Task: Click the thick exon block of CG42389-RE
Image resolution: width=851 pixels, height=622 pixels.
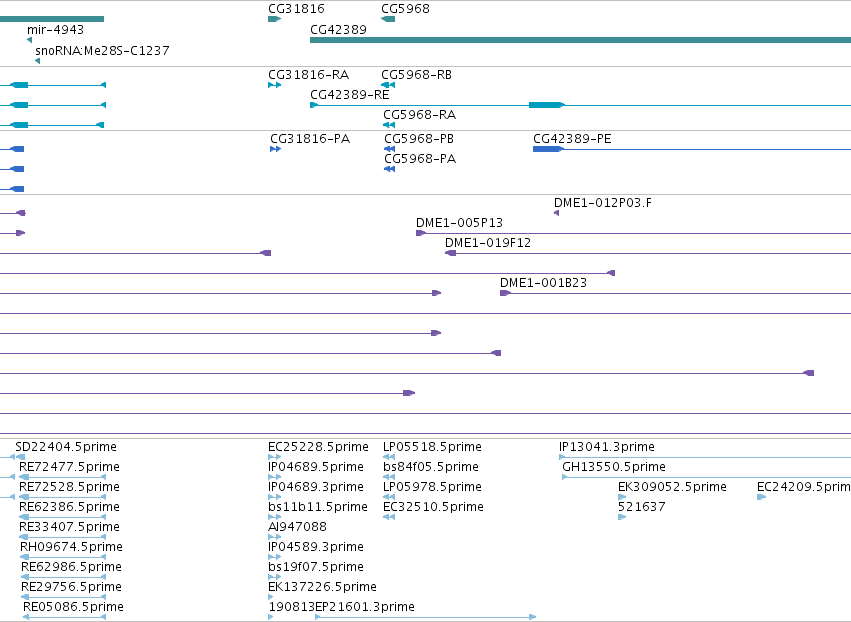Action: tap(547, 105)
